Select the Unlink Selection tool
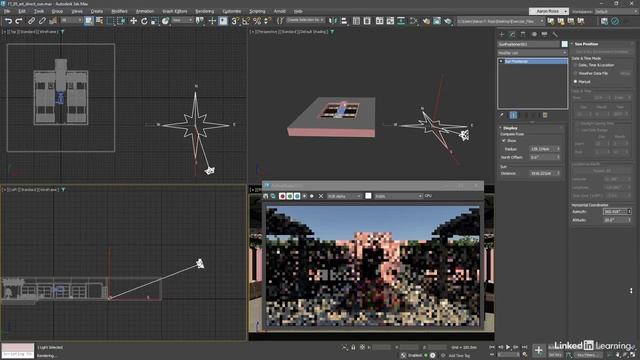This screenshot has height=360, width=640. (x=42, y=21)
